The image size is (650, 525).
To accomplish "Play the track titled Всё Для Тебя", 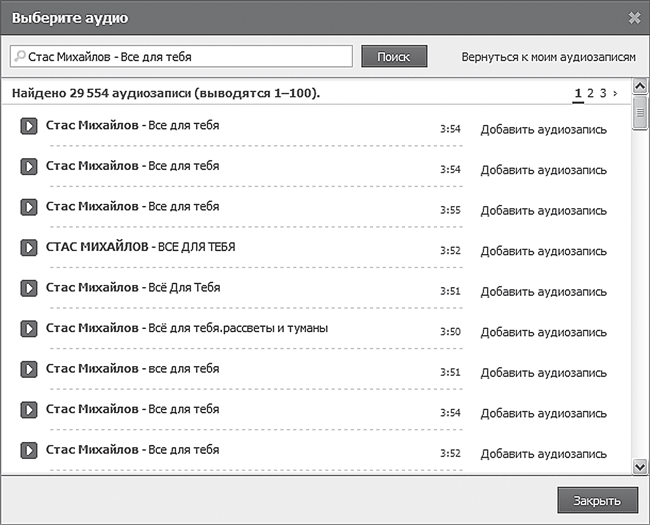I will (x=29, y=288).
